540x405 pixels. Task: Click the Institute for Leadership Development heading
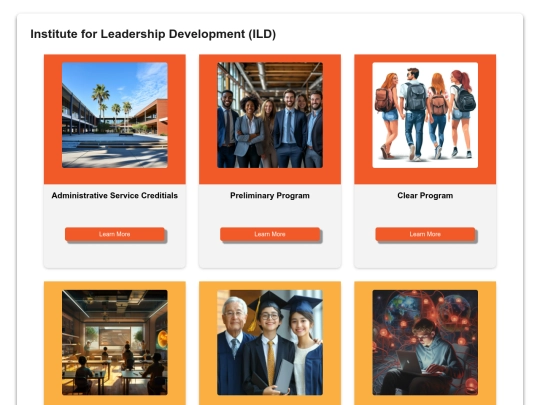(153, 34)
